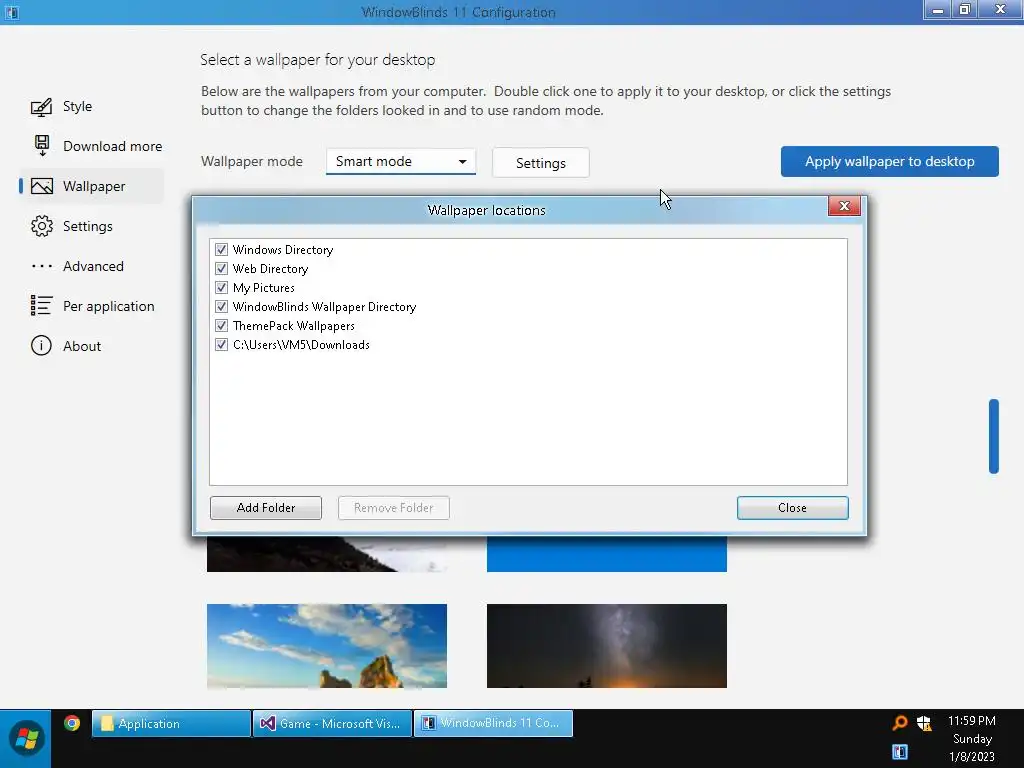Click the Per application list icon
The height and width of the screenshot is (768, 1024).
pyautogui.click(x=41, y=306)
